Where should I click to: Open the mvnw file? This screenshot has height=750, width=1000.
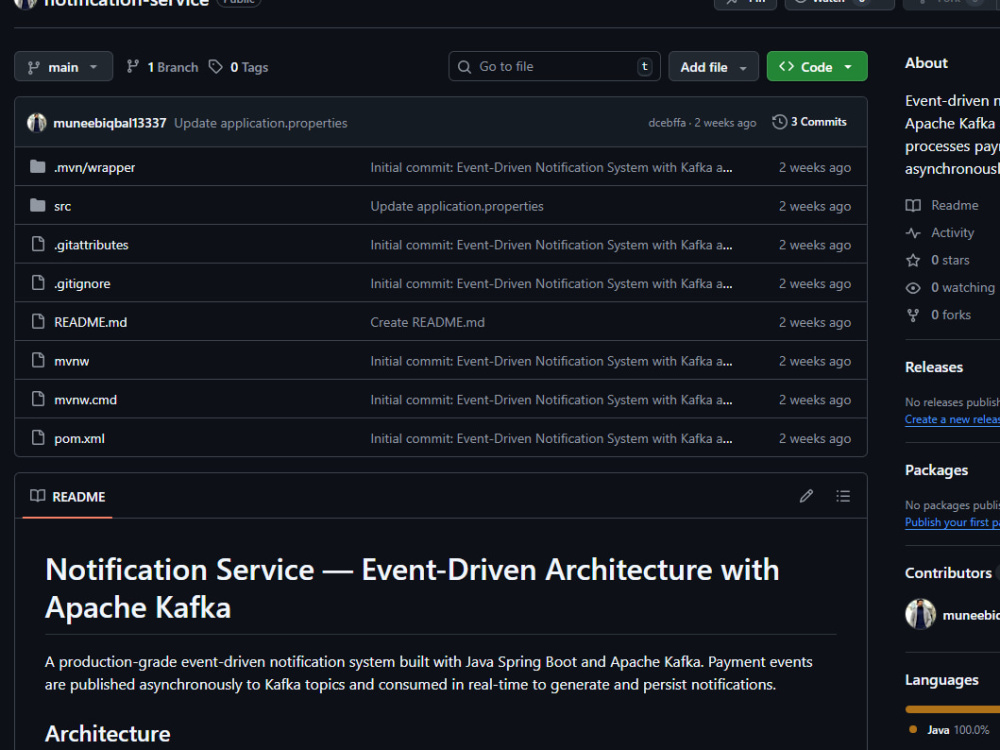(x=71, y=361)
